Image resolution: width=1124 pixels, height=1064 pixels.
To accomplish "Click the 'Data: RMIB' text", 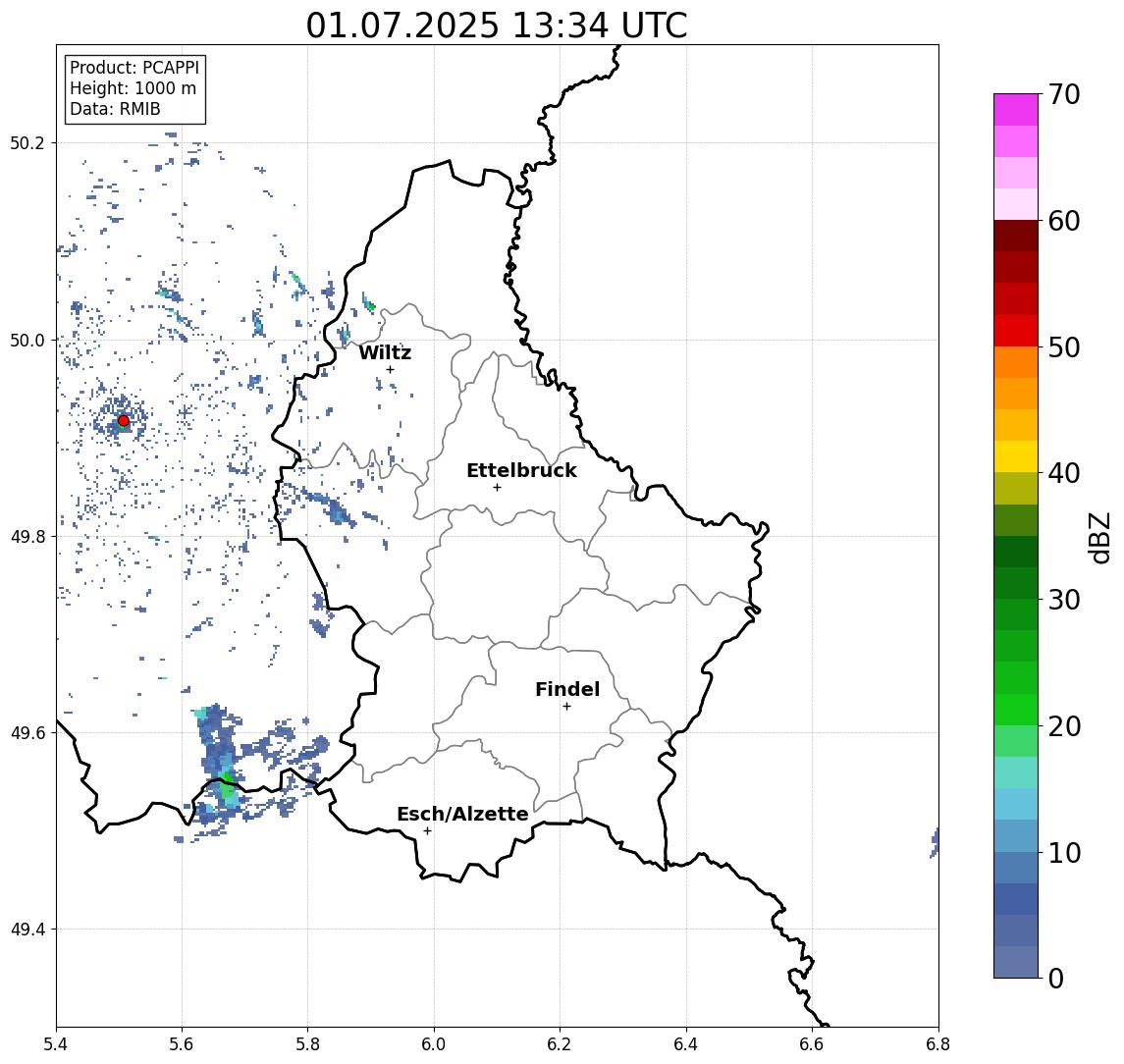I will [115, 109].
